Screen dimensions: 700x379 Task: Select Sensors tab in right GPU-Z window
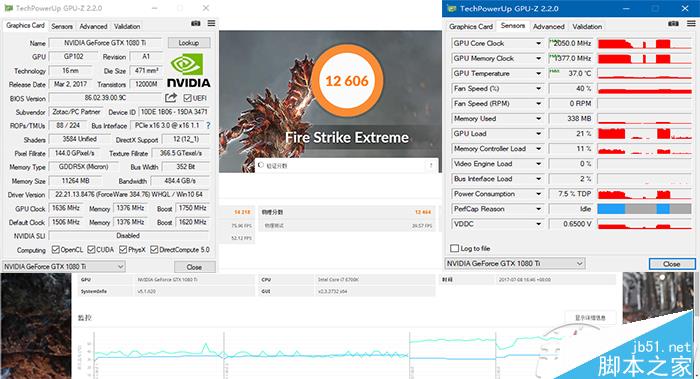512,25
